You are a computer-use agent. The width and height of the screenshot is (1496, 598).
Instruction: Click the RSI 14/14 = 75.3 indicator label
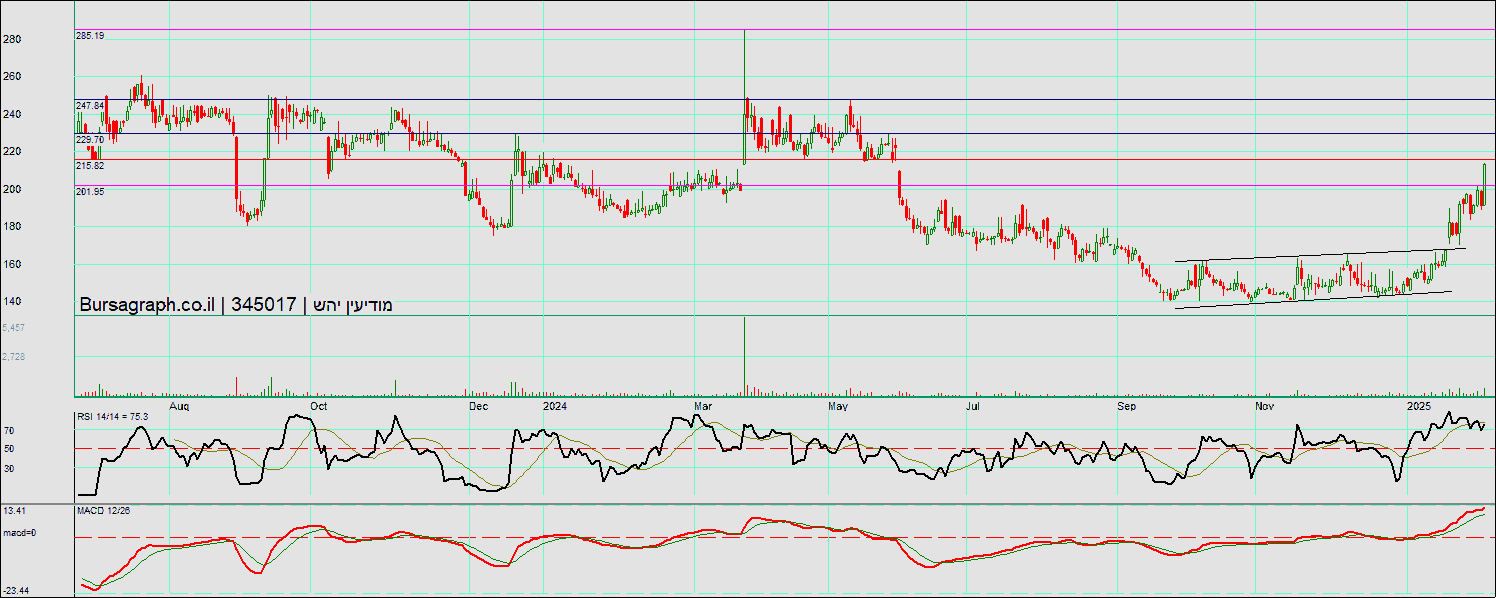tap(113, 416)
